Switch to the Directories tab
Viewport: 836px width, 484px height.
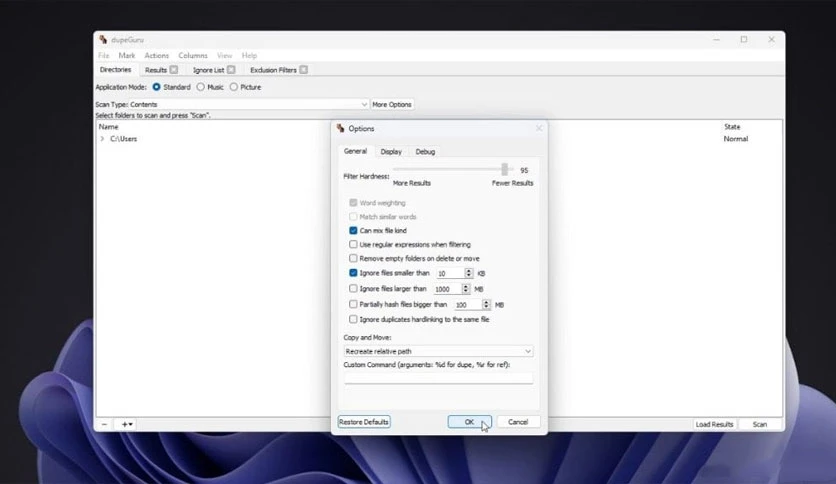[x=116, y=70]
